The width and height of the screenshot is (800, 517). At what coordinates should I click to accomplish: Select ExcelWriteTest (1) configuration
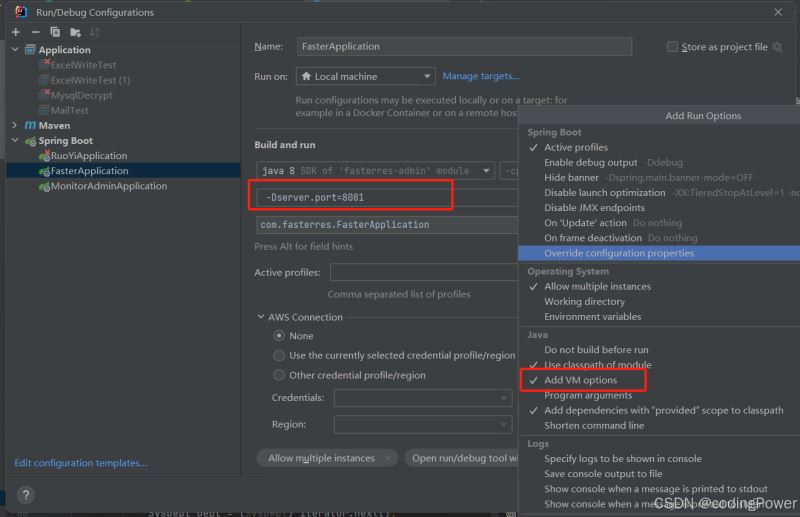pyautogui.click(x=90, y=80)
